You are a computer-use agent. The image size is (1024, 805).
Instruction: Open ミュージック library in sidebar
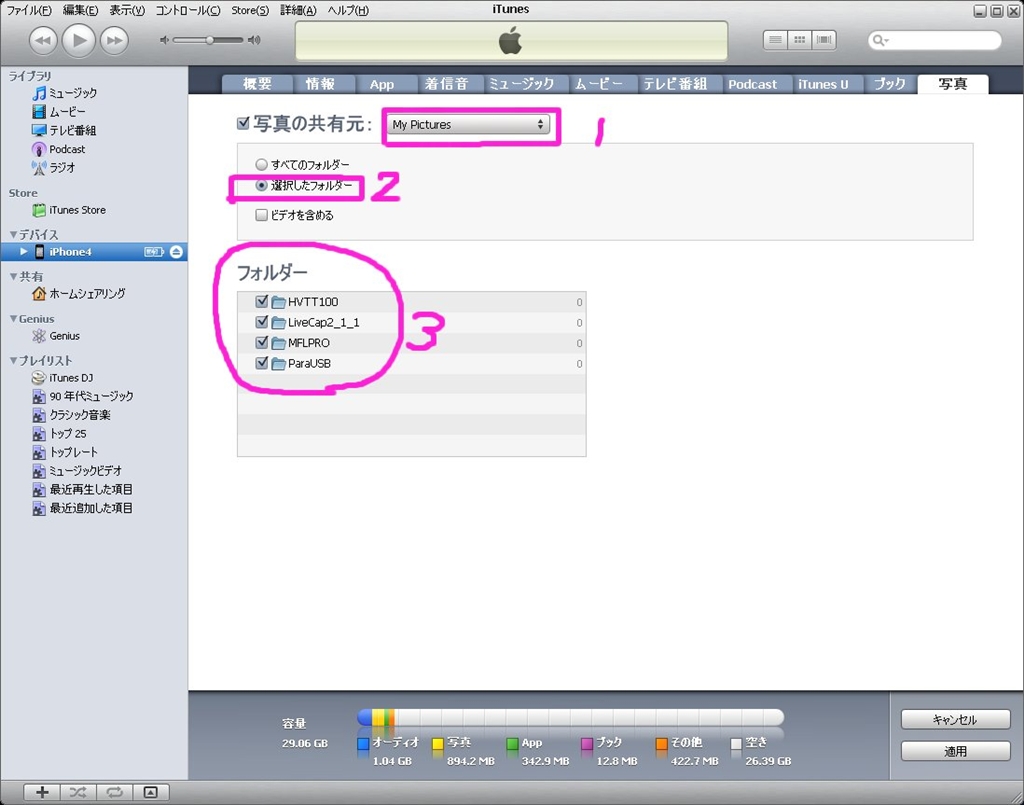[65, 93]
